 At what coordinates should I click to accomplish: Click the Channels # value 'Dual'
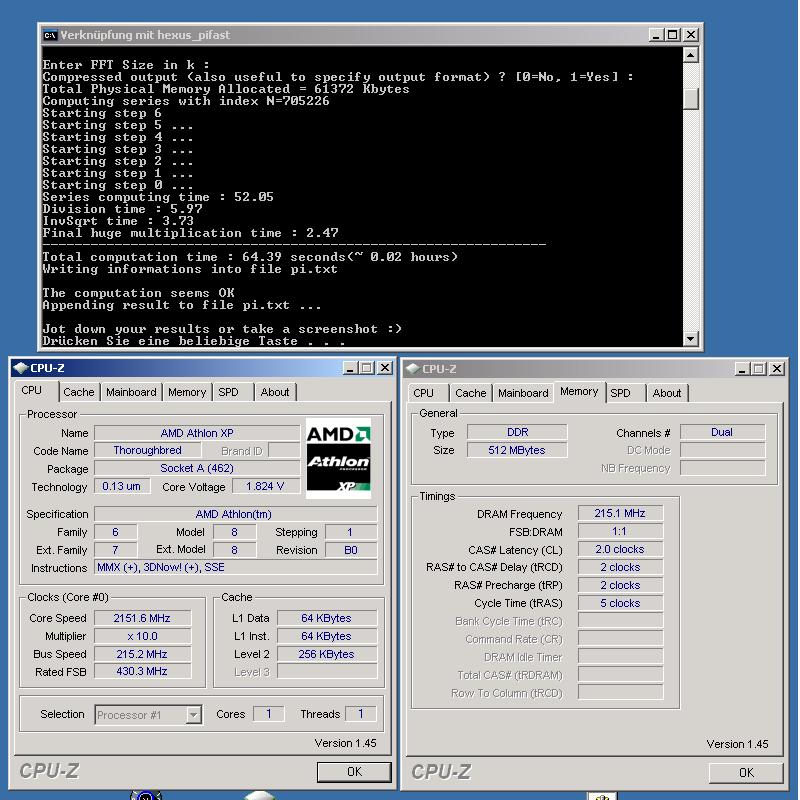pyautogui.click(x=722, y=432)
